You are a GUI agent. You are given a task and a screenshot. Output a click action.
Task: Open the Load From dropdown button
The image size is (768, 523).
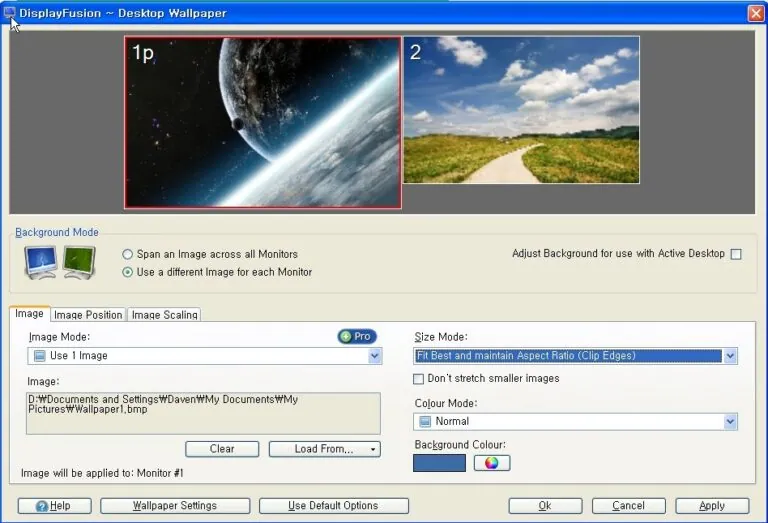point(324,449)
